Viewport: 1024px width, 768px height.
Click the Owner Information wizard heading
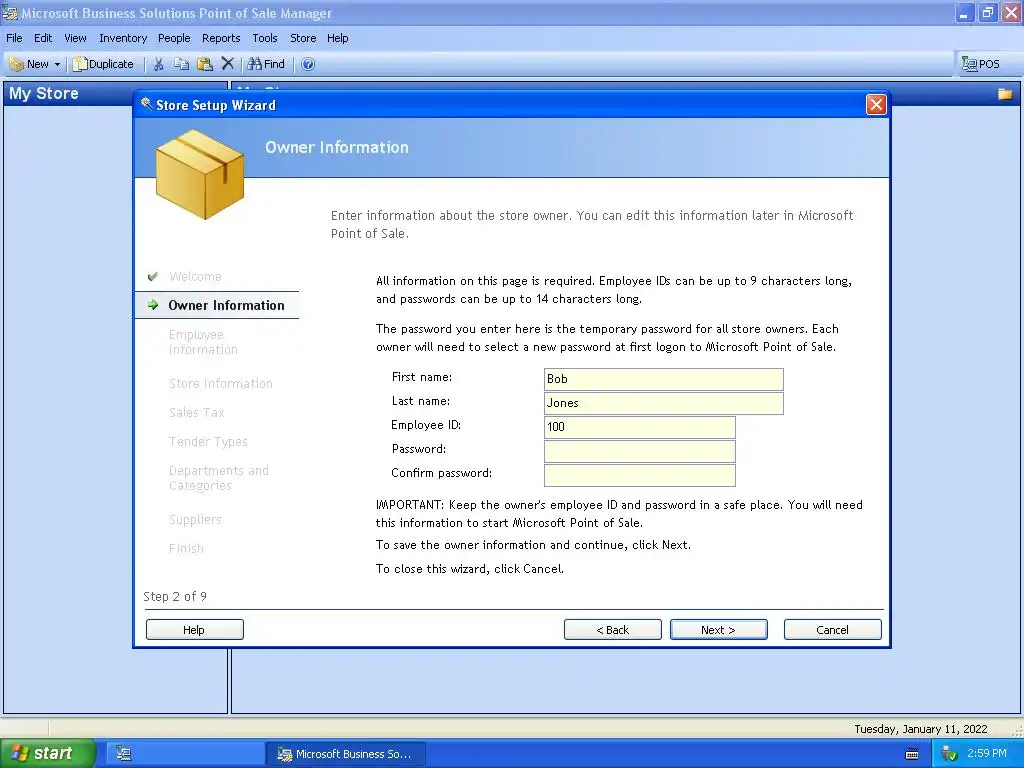pos(337,147)
